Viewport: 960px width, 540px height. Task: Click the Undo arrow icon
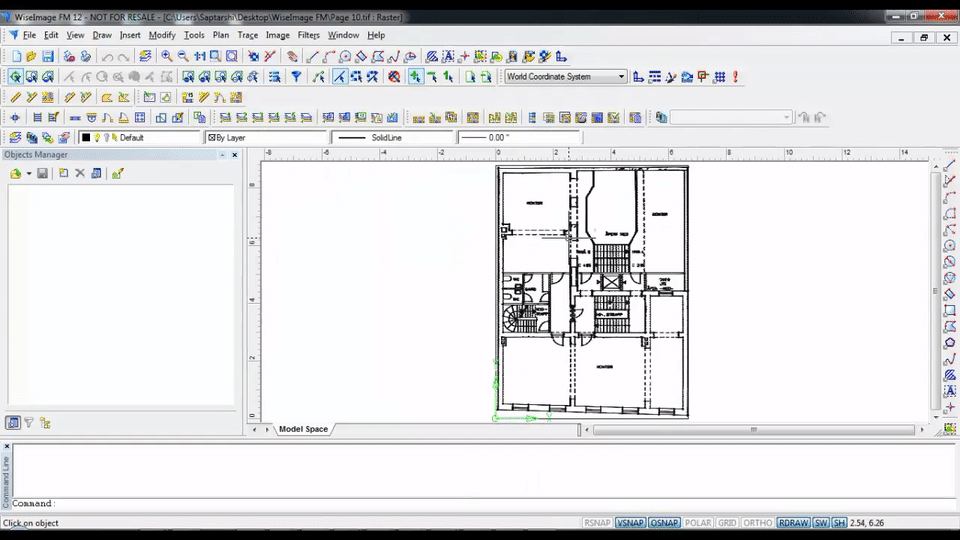point(107,57)
